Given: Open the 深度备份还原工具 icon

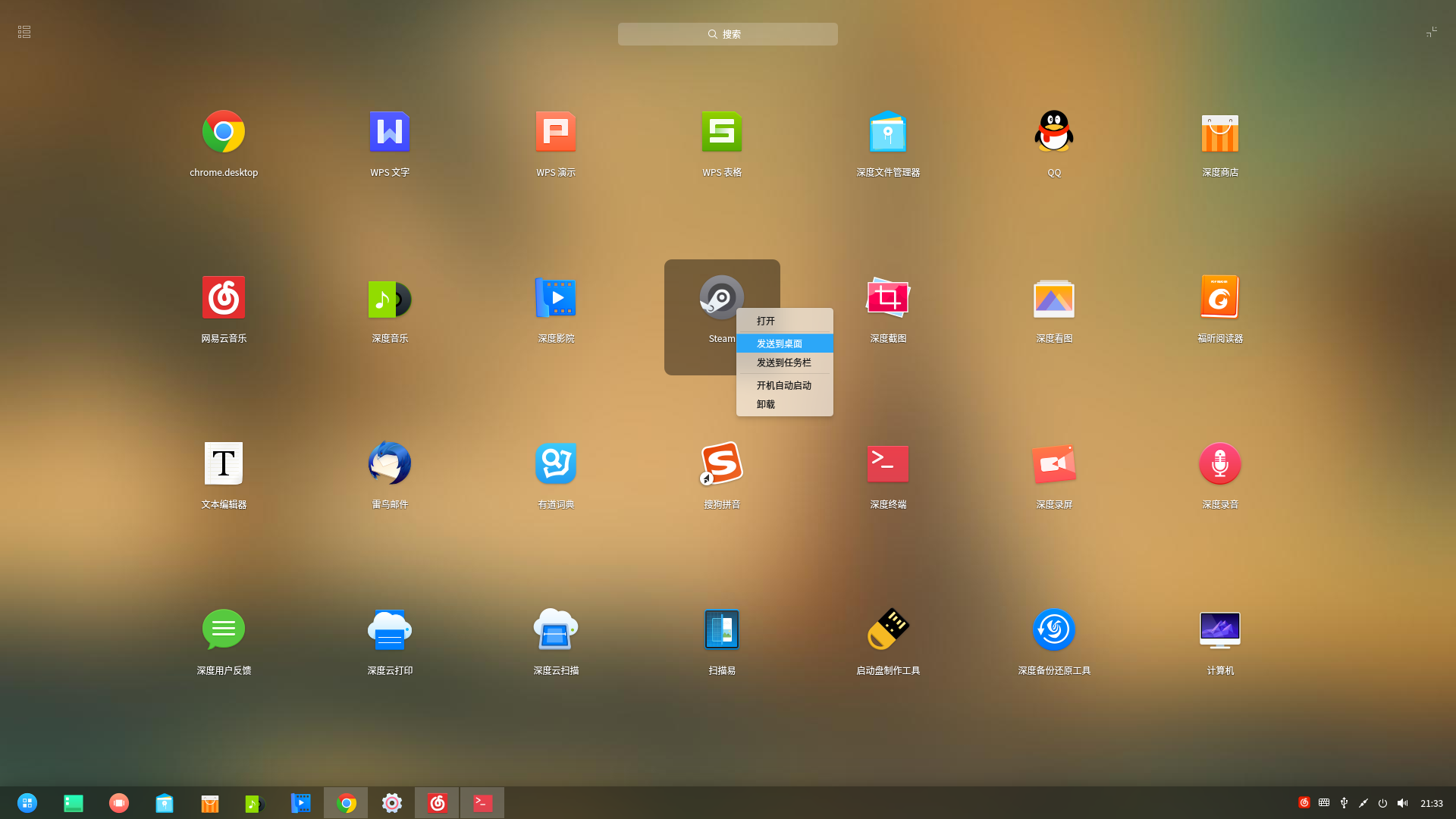Looking at the screenshot, I should 1054,629.
